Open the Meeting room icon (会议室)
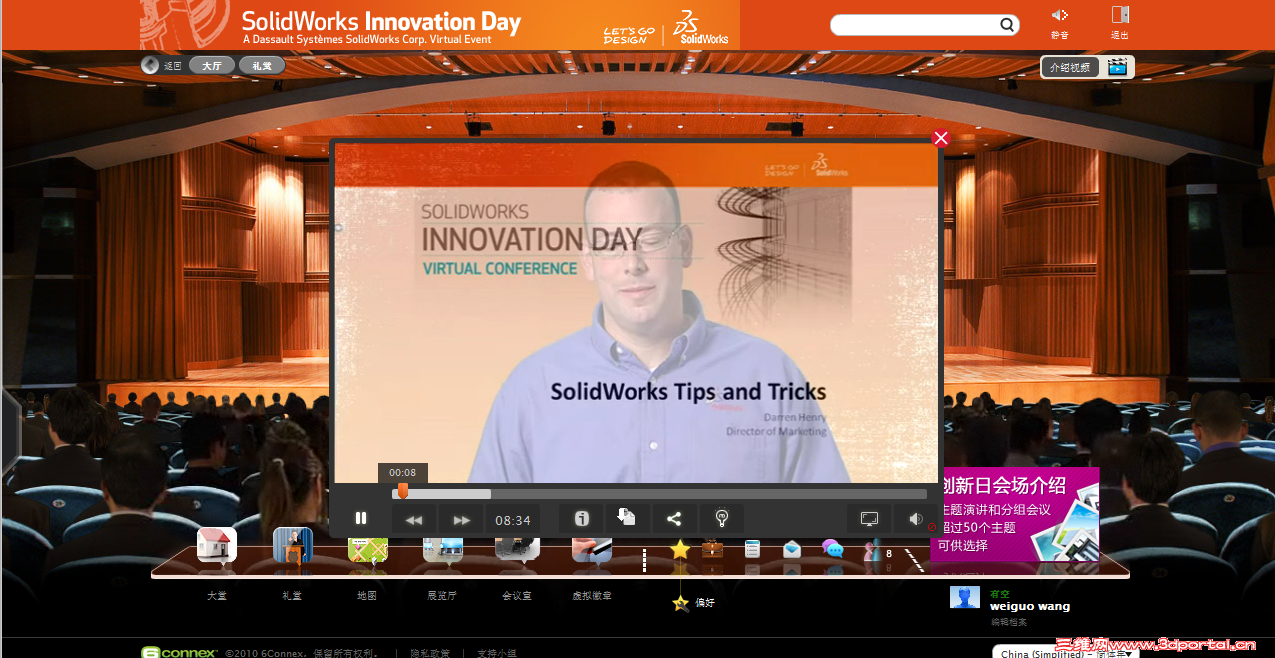1275x658 pixels. [x=517, y=549]
